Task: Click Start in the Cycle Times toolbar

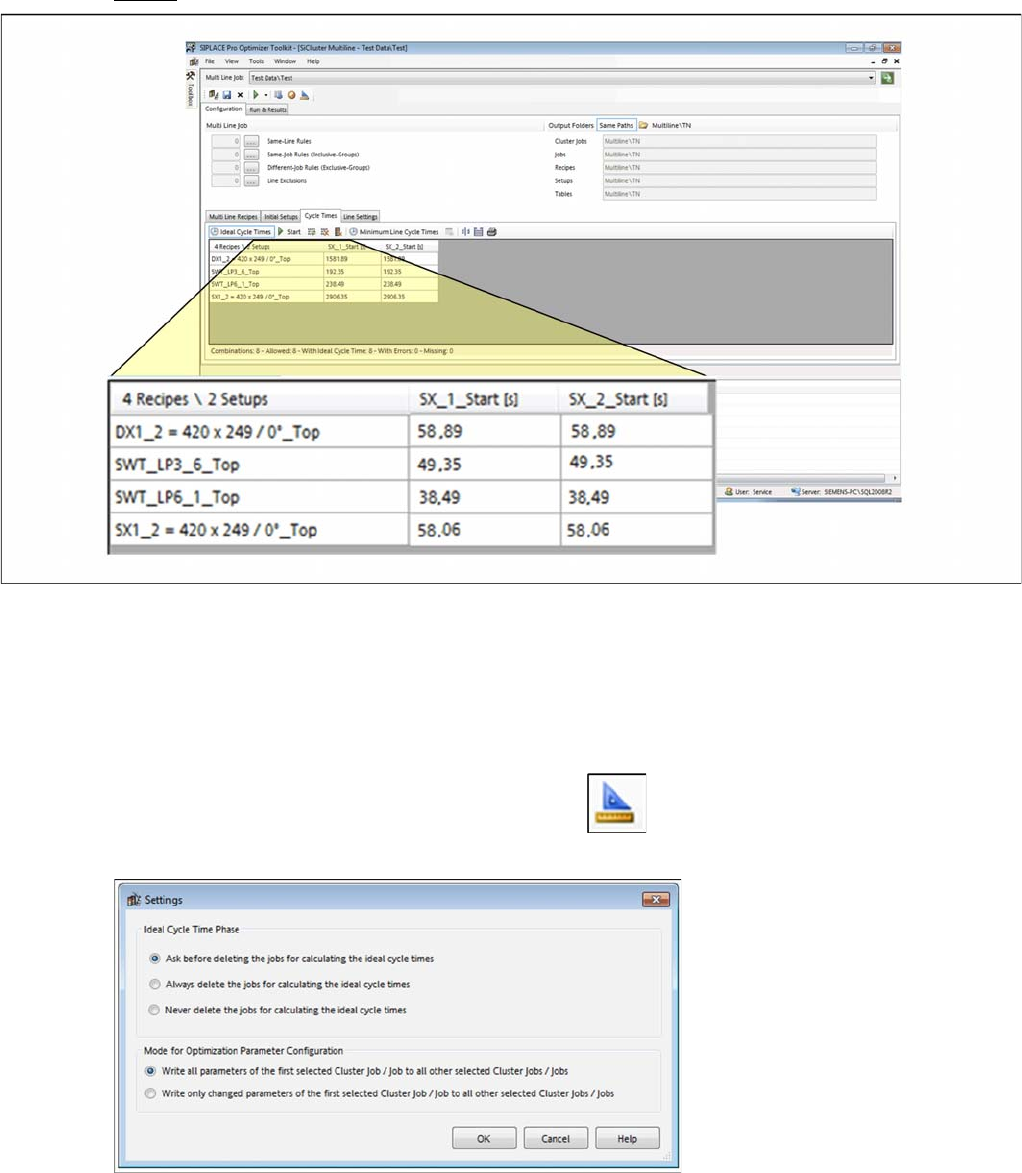Action: tap(290, 232)
